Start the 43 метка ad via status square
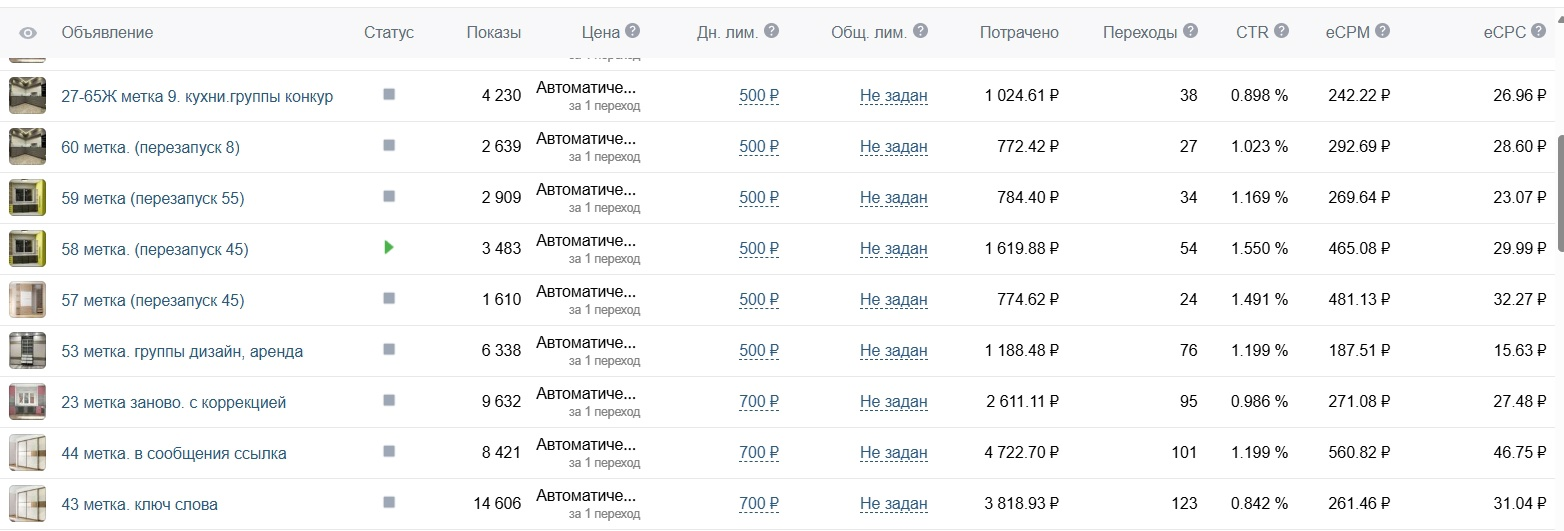 tap(389, 502)
